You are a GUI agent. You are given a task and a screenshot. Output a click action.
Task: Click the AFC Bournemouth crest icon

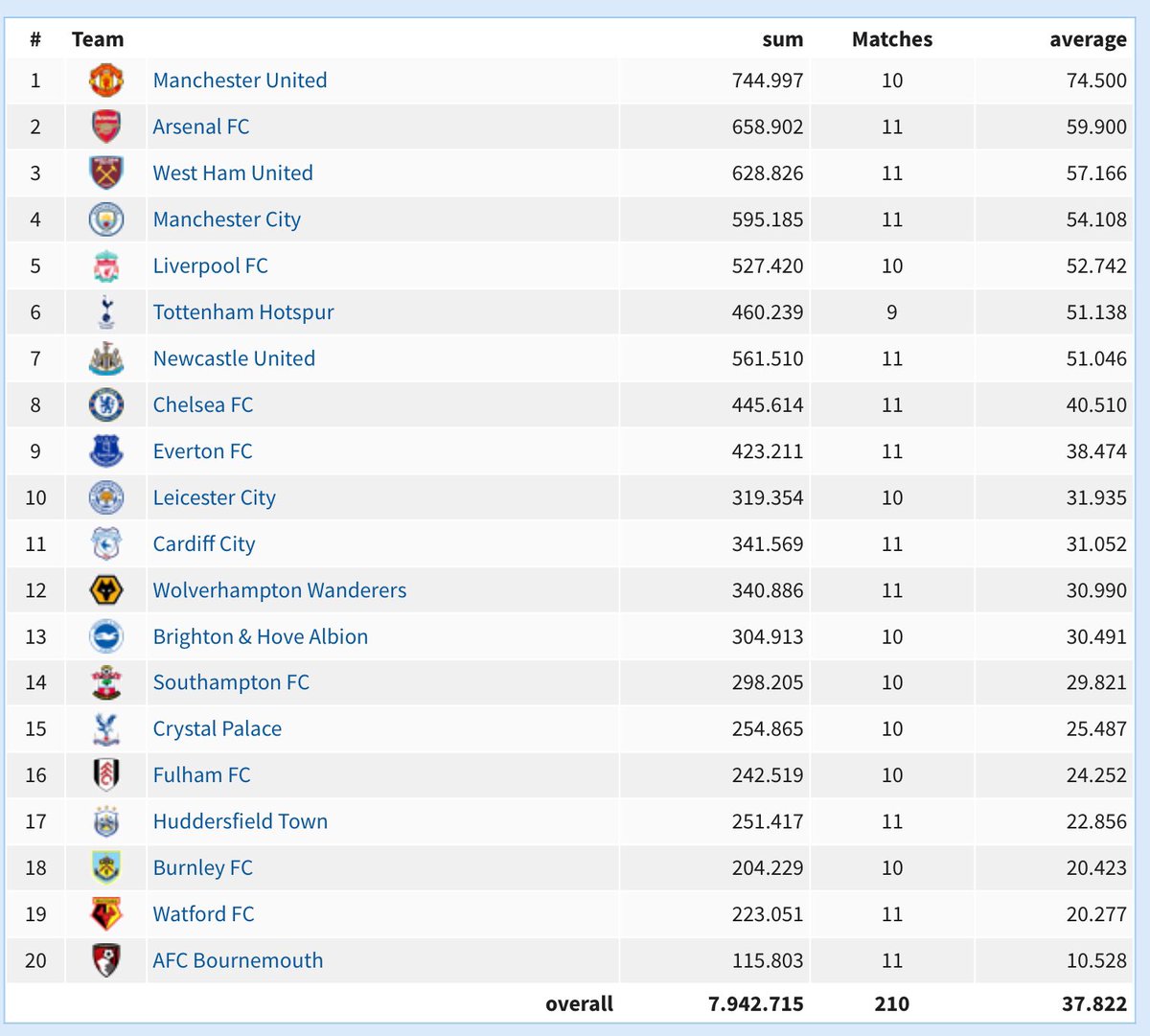106,960
